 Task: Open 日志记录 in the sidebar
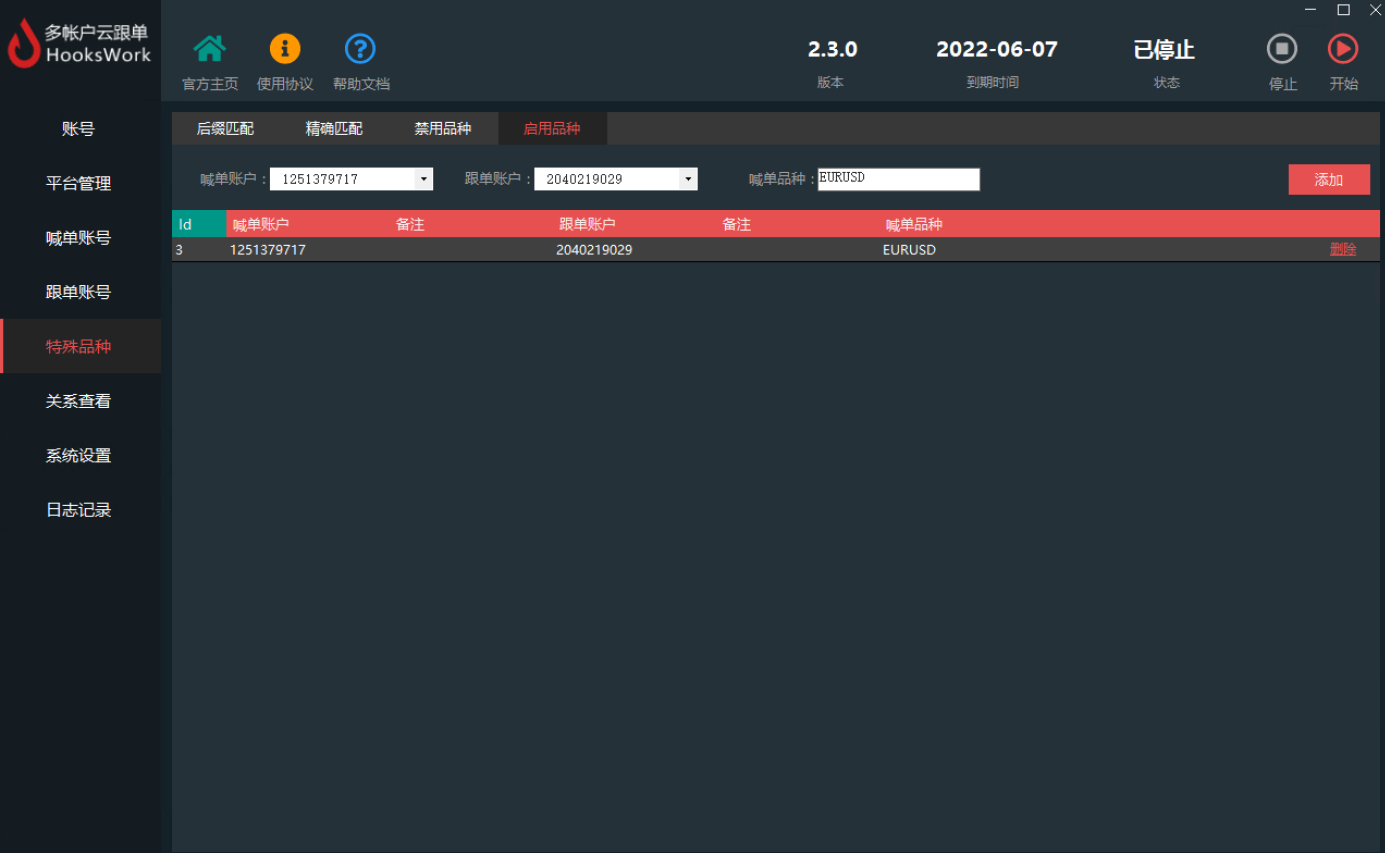[78, 510]
